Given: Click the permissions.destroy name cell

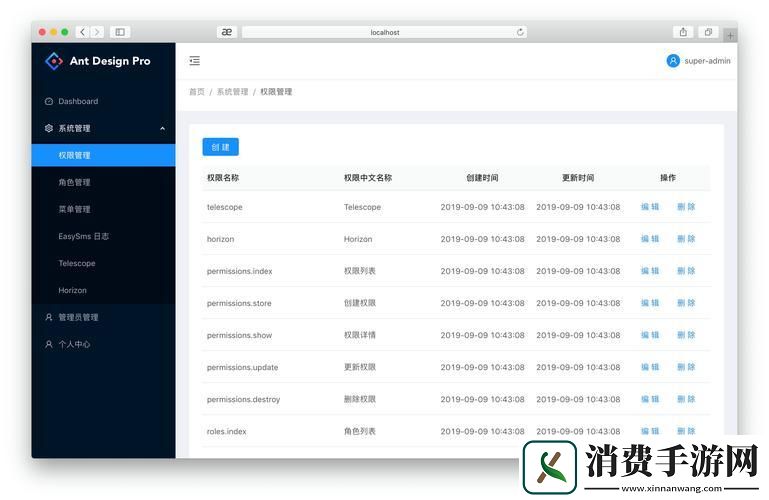Looking at the screenshot, I should click(243, 400).
